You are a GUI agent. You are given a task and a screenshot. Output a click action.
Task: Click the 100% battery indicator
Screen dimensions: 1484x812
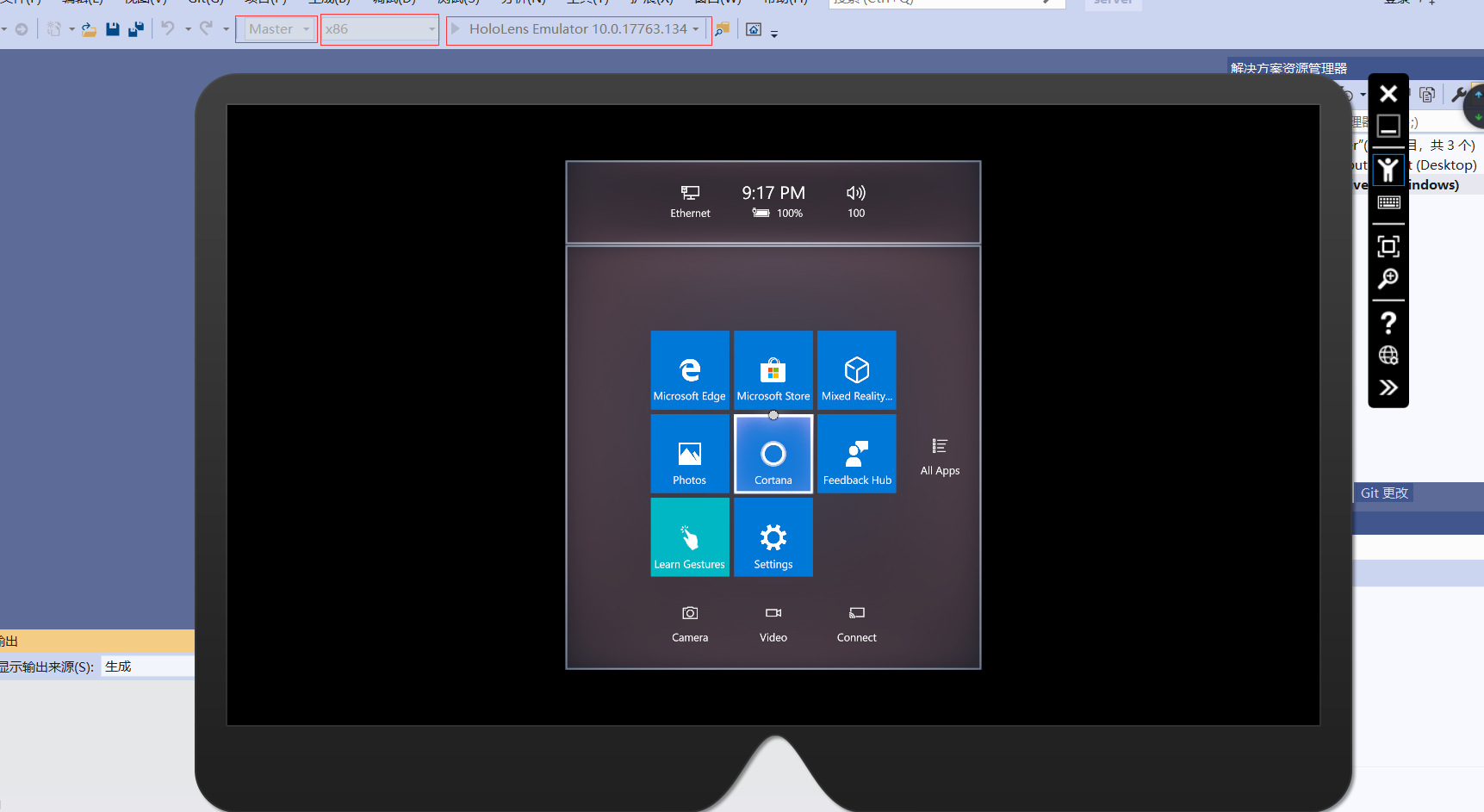(778, 213)
